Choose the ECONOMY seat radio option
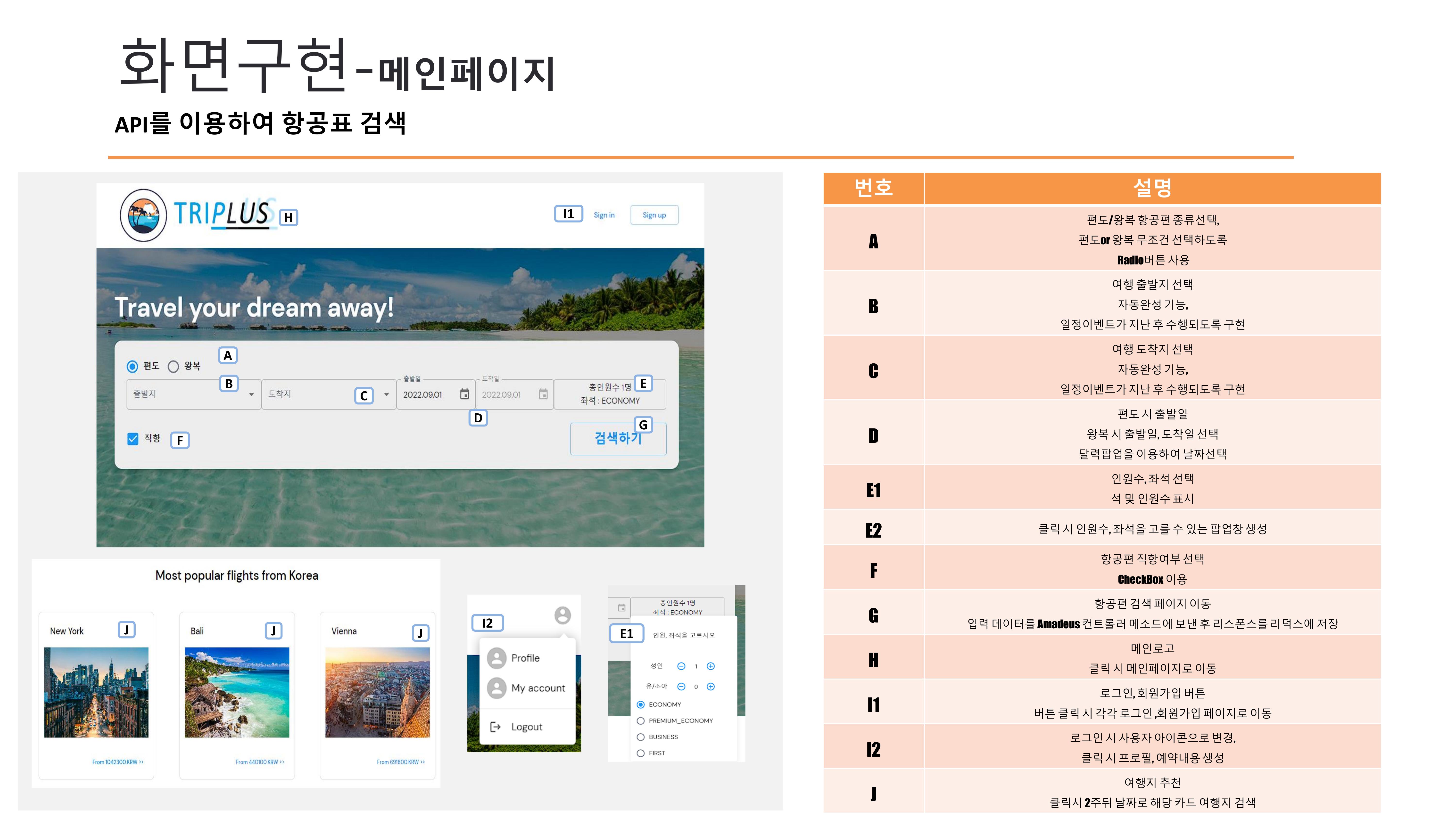Viewport: 1456px width, 819px height. coord(640,704)
